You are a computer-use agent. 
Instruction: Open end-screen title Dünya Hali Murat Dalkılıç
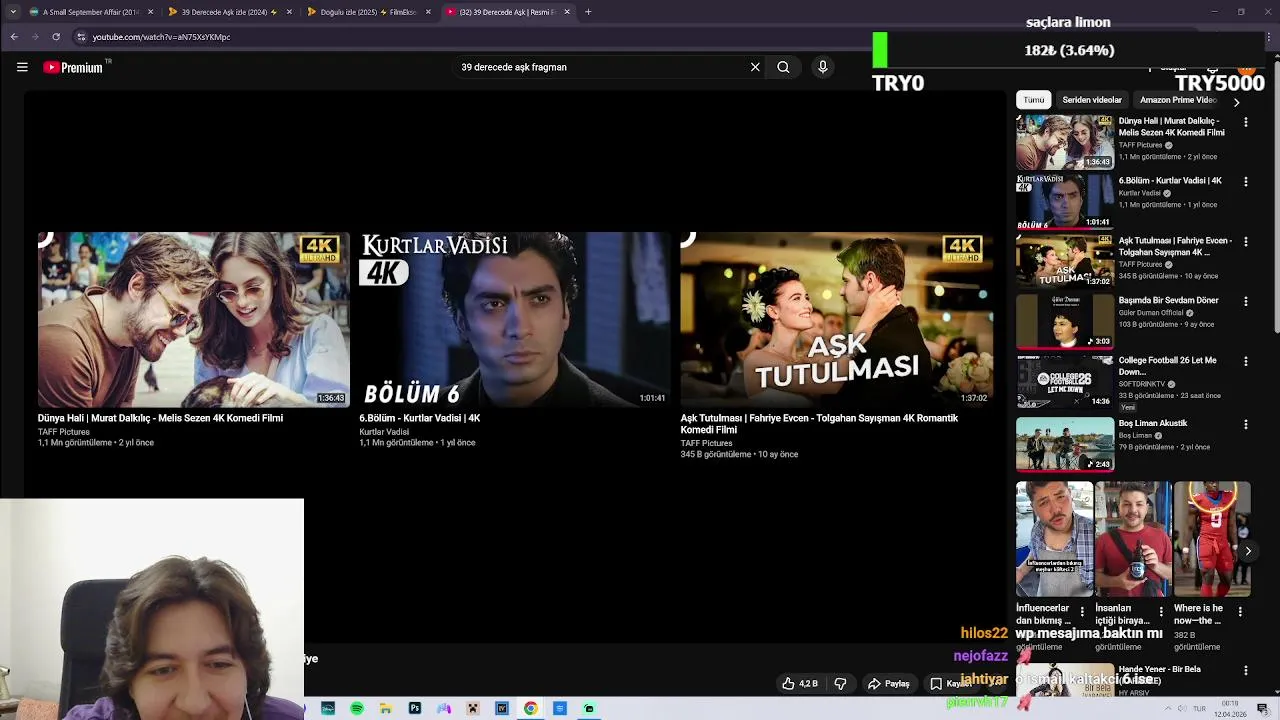click(x=160, y=418)
